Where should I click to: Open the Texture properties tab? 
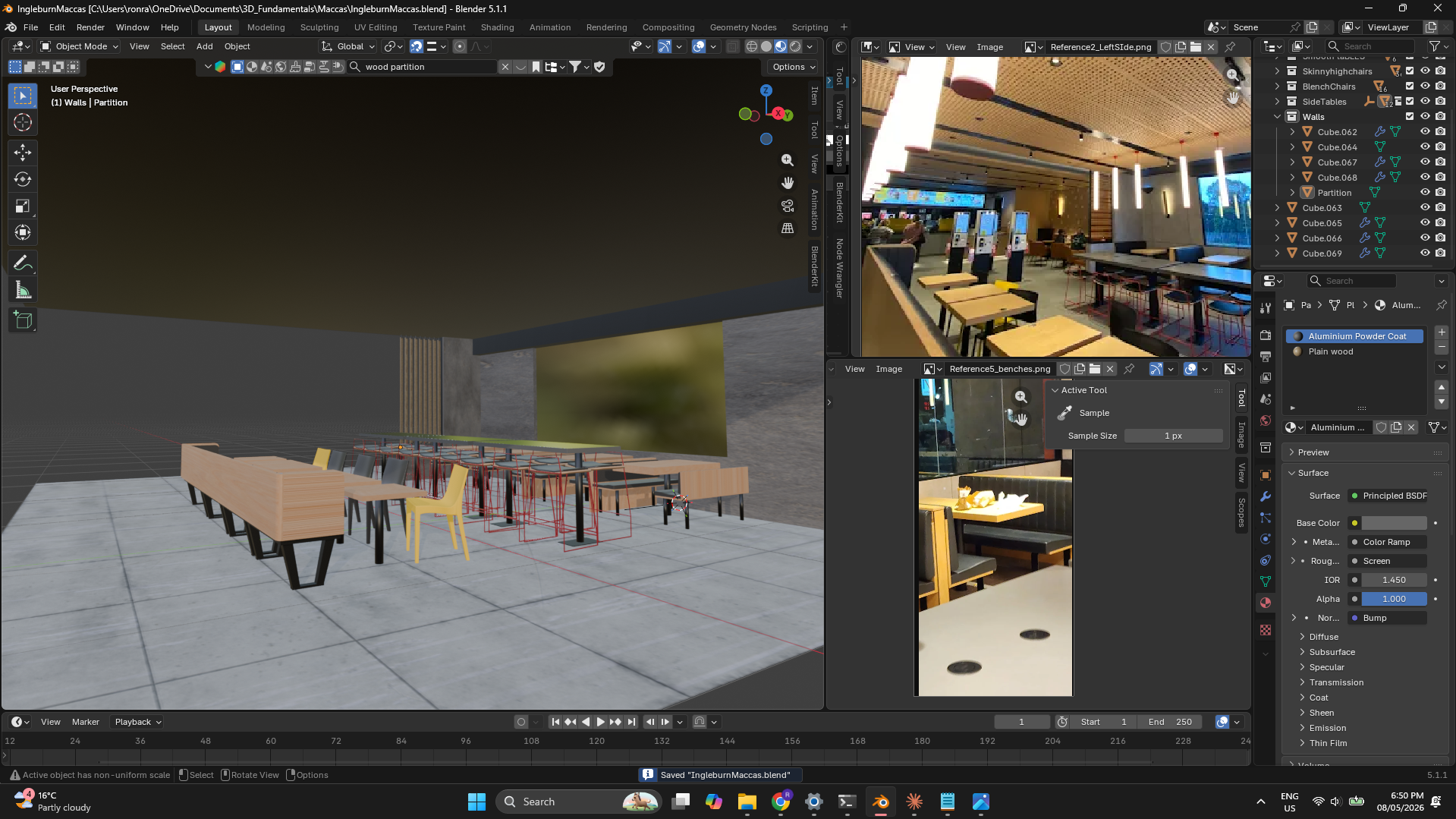click(1266, 630)
